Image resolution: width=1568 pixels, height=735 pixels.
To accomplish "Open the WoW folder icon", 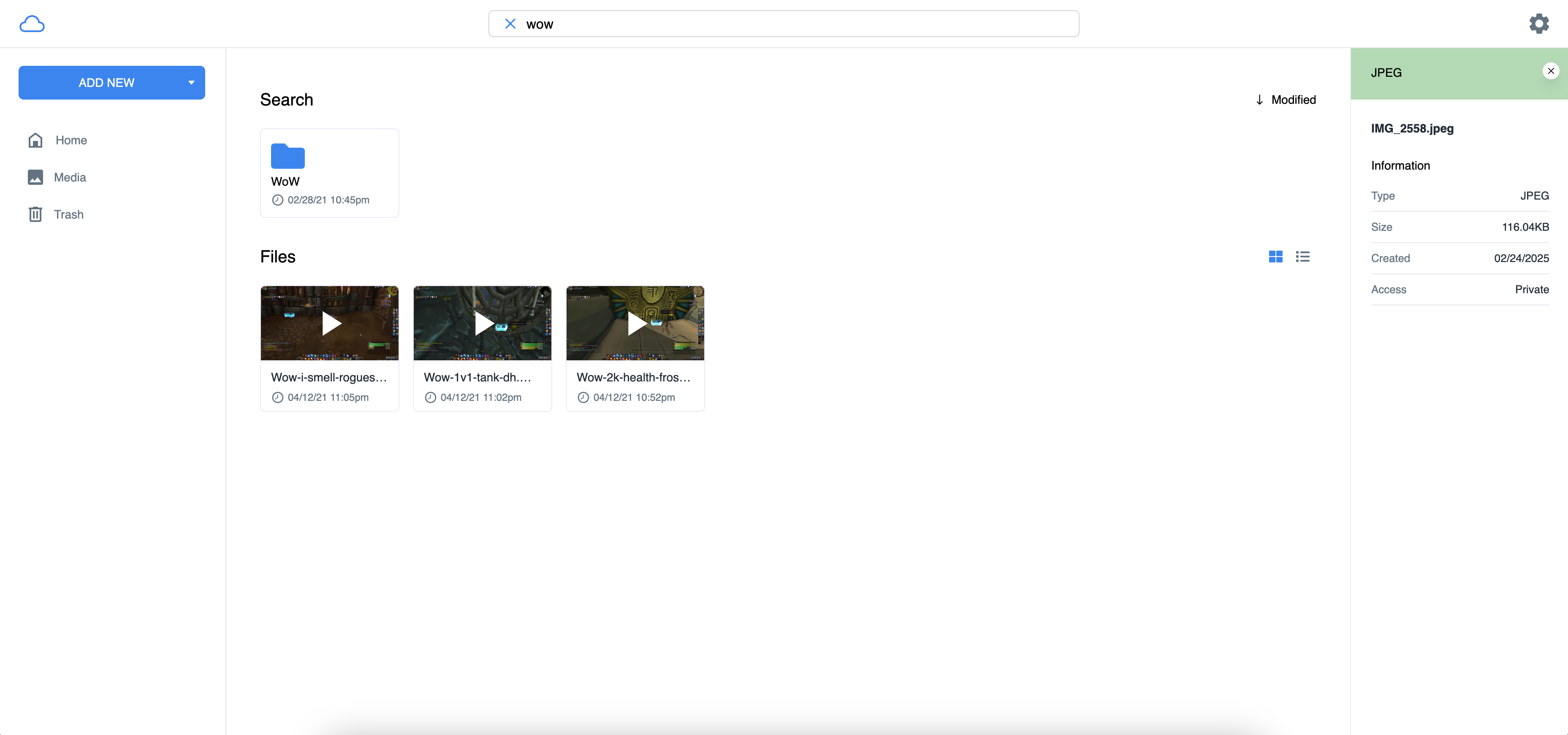I will [x=288, y=157].
